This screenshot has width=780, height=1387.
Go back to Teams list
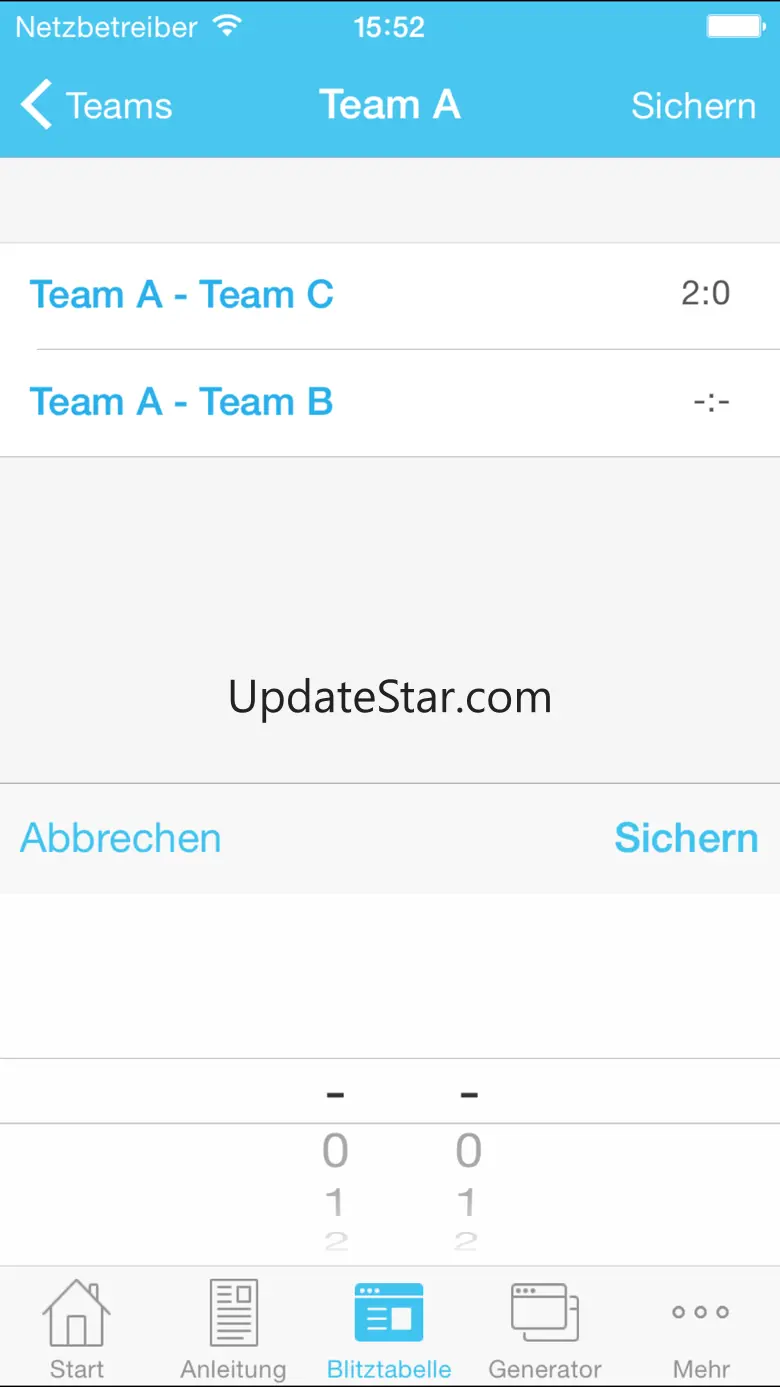(x=96, y=105)
